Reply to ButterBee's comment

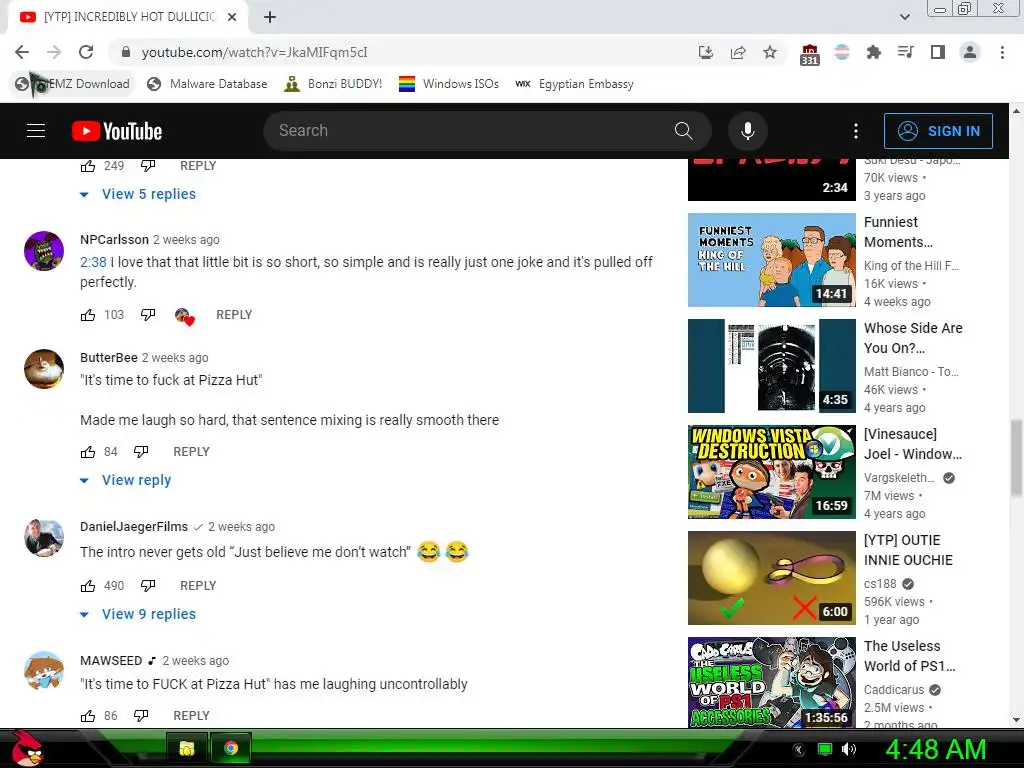point(191,452)
